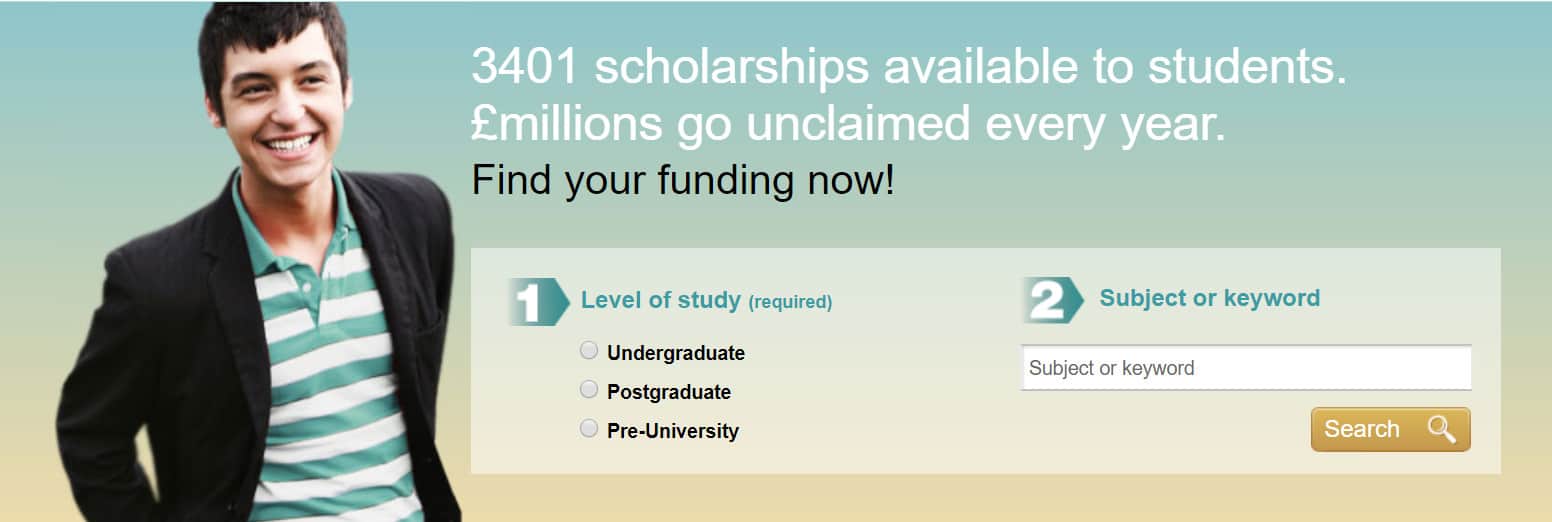Image resolution: width=1552 pixels, height=522 pixels.
Task: Click the step 2 arrow badge
Action: click(x=1052, y=300)
